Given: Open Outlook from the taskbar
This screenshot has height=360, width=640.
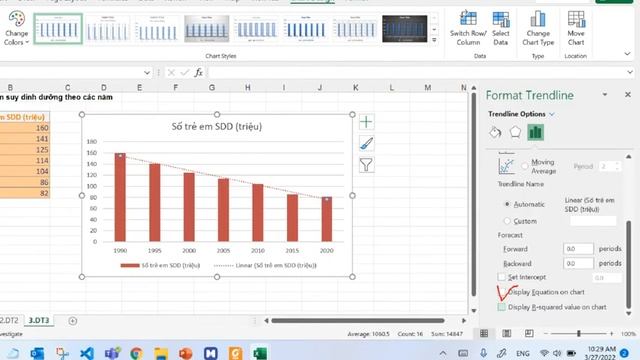Looking at the screenshot, I should (x=37, y=353).
